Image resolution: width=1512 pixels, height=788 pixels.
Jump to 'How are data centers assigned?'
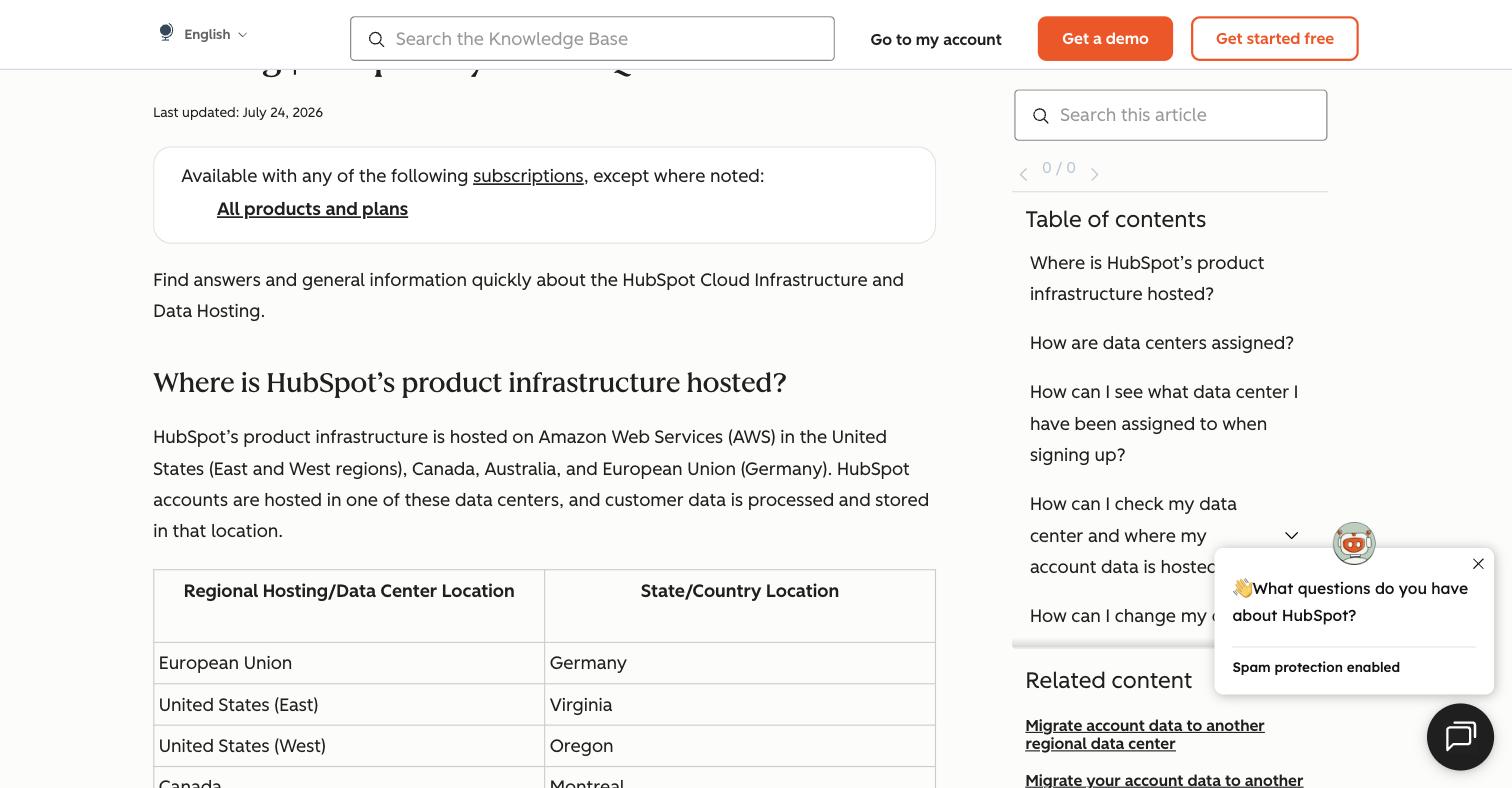(1162, 343)
